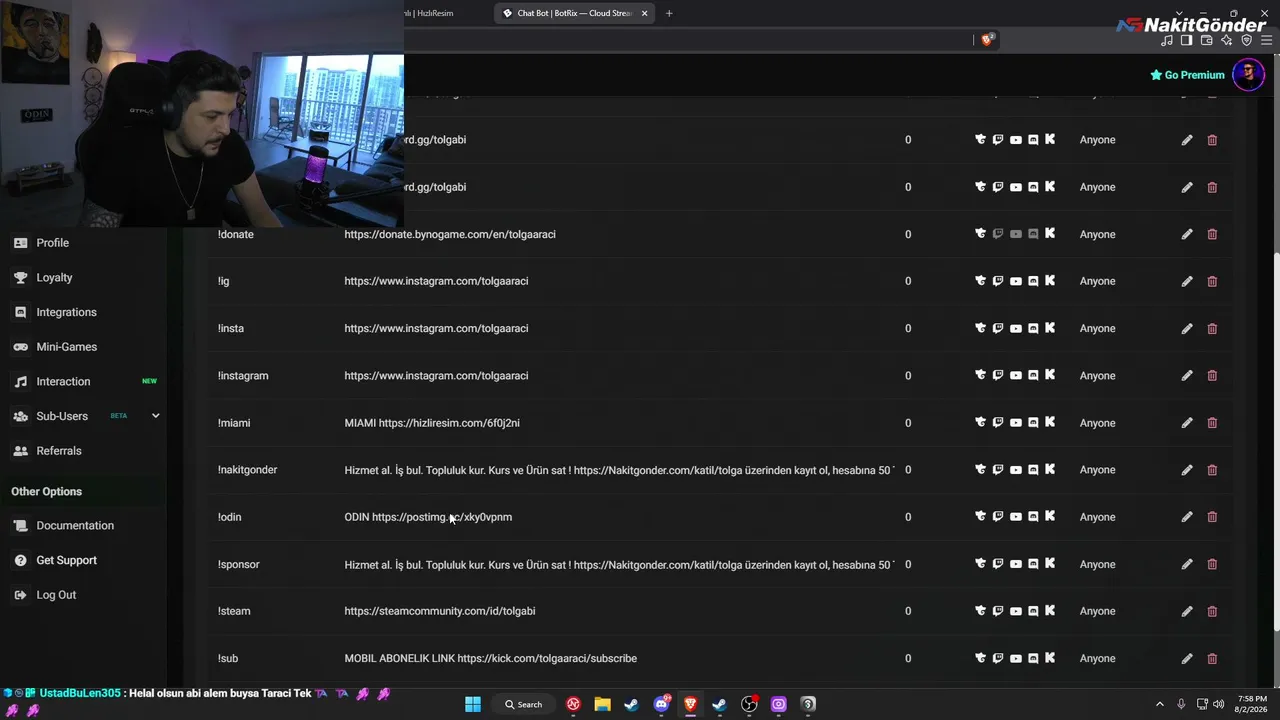
Task: Click the Windows Start button
Action: point(473,704)
